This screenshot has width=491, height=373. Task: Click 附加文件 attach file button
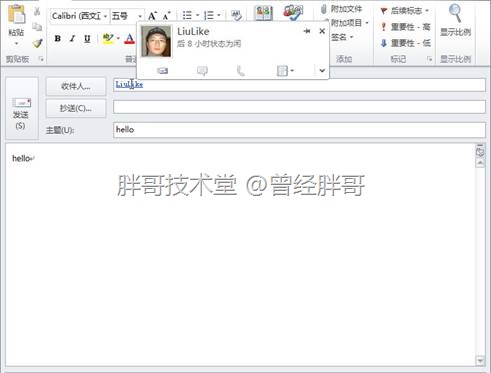341,9
